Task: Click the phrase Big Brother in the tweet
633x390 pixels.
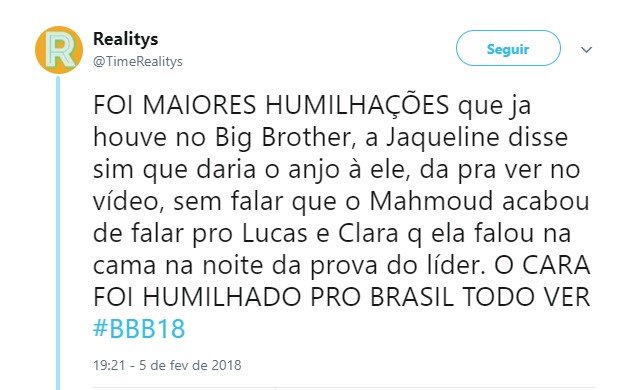Action: click(283, 138)
